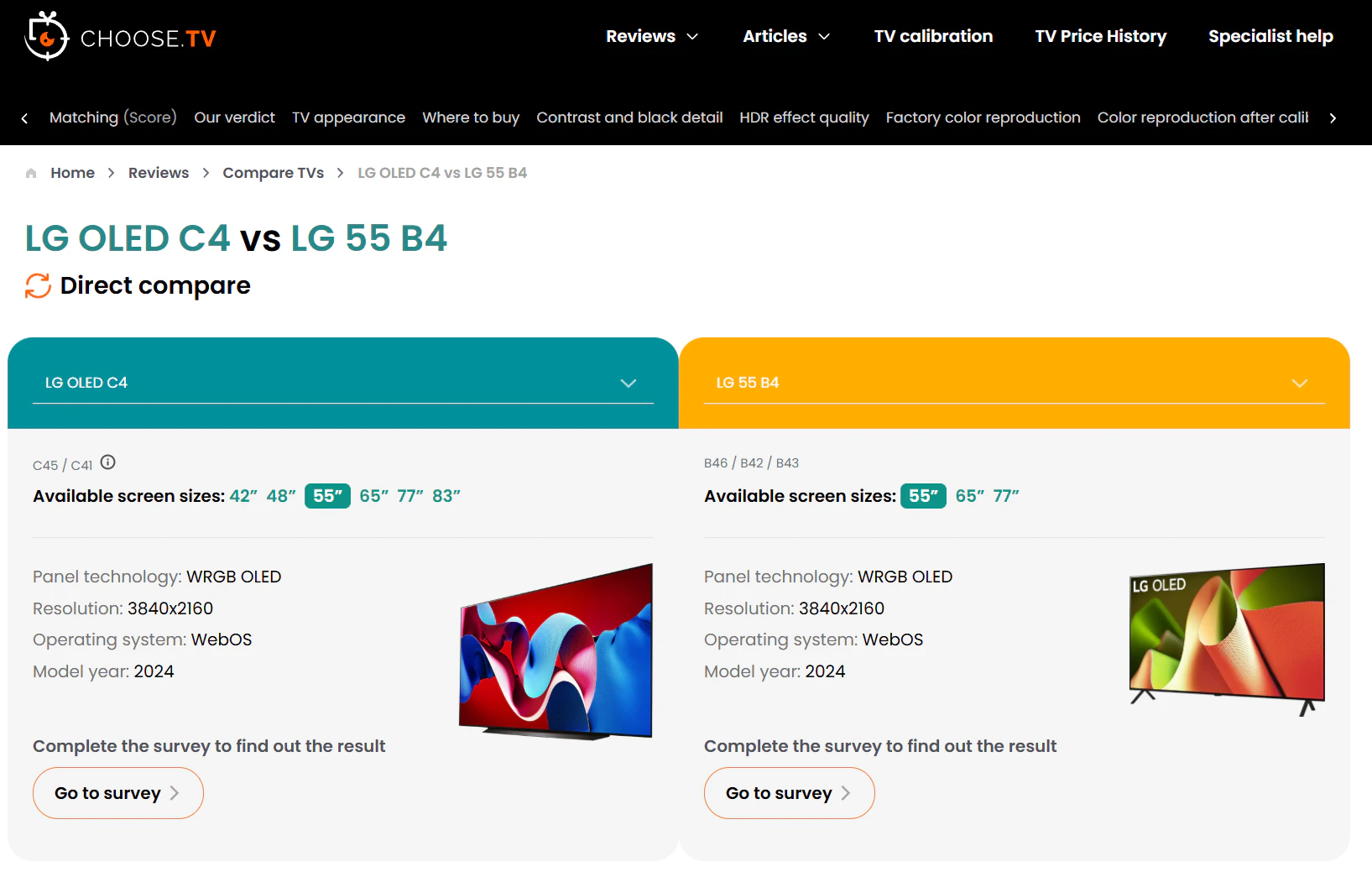Click the 'B46 / B42 / B43' model codes text
Screen dimensions: 1372x877
751,463
